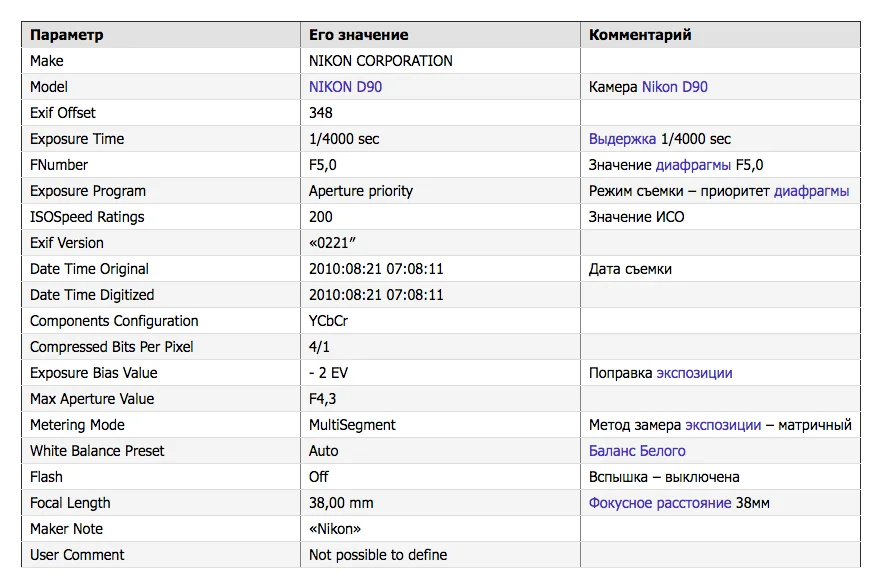Click the Aperture priority value cell
The height and width of the screenshot is (585, 888).
[440, 191]
